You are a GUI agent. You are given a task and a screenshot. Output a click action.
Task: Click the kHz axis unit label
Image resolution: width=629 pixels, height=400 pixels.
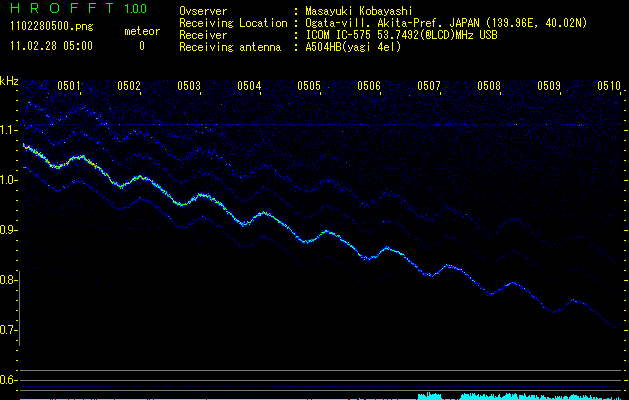9,81
